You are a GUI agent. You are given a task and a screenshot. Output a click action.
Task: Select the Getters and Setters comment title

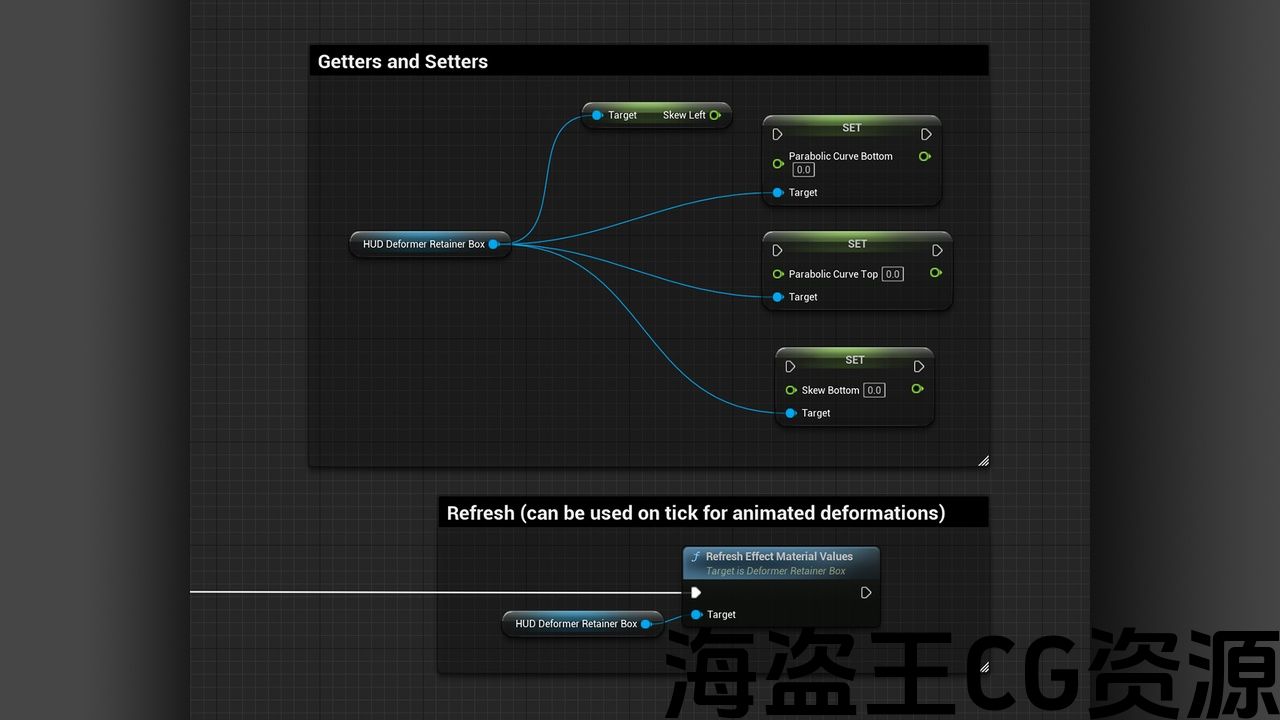click(403, 62)
